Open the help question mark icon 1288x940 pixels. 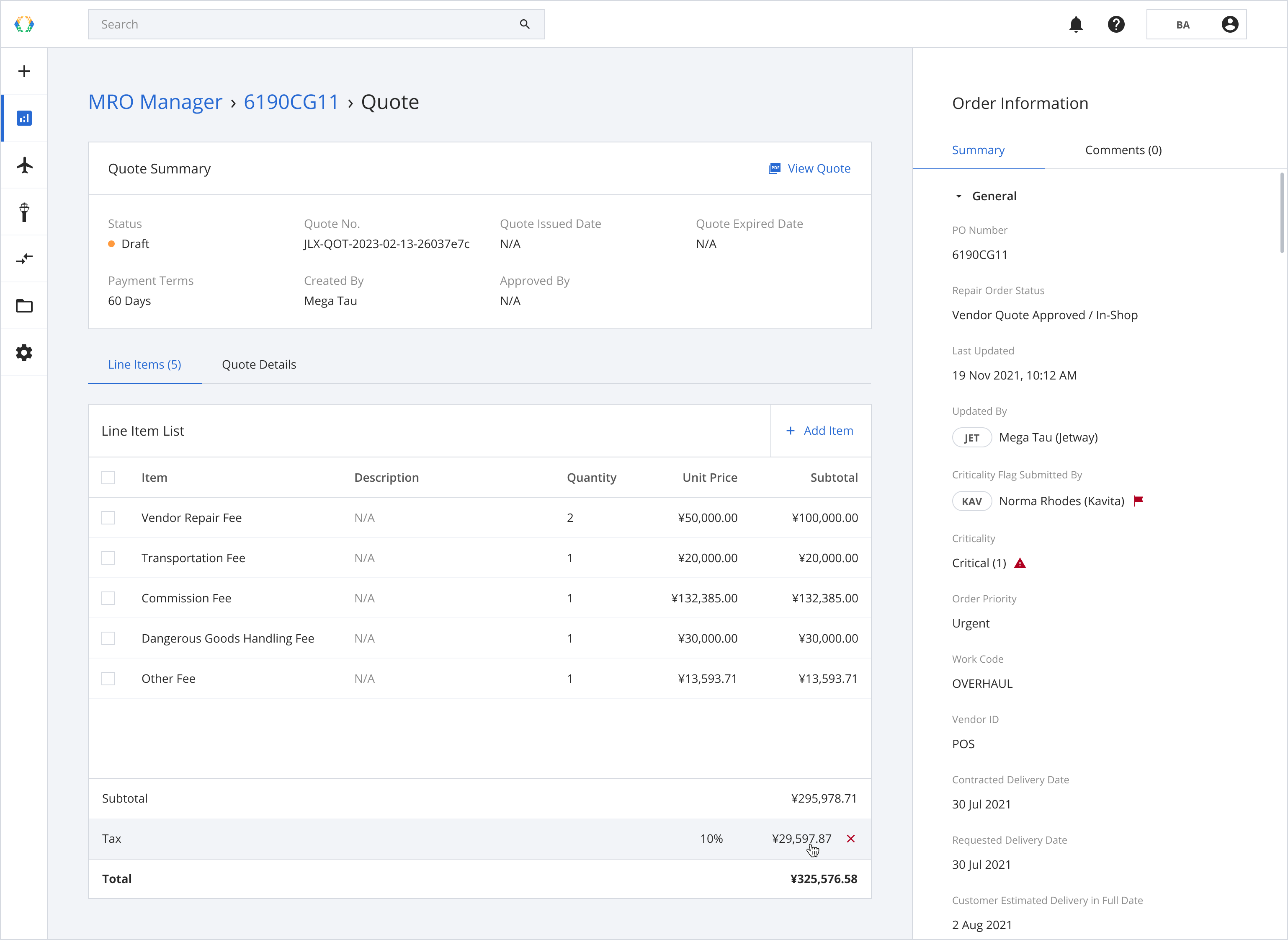tap(1116, 24)
